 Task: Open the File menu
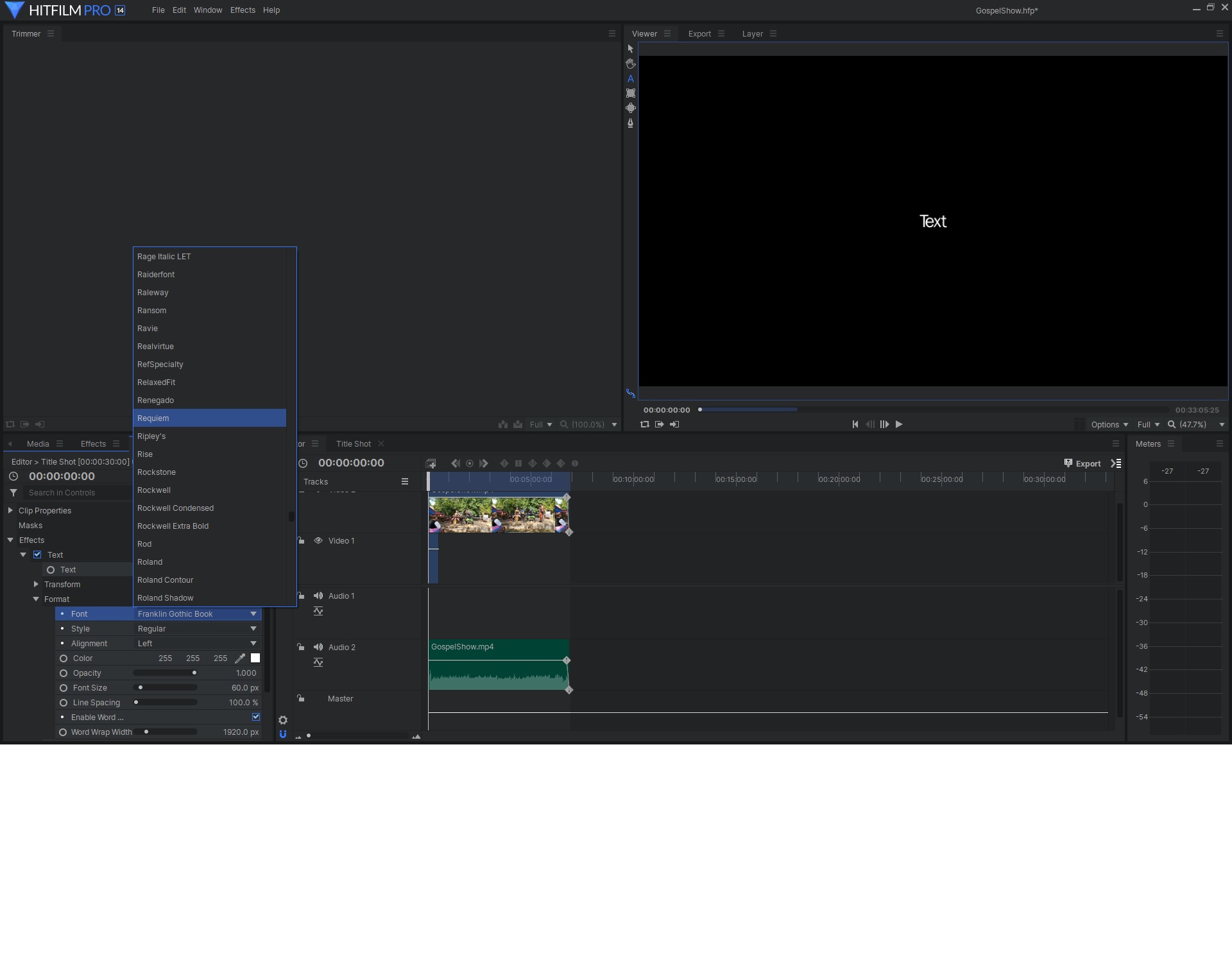pos(158,10)
